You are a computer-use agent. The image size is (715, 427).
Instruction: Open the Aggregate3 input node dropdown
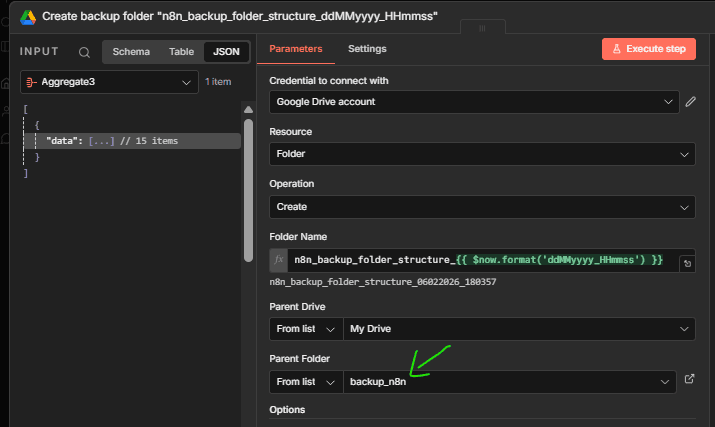pos(107,84)
